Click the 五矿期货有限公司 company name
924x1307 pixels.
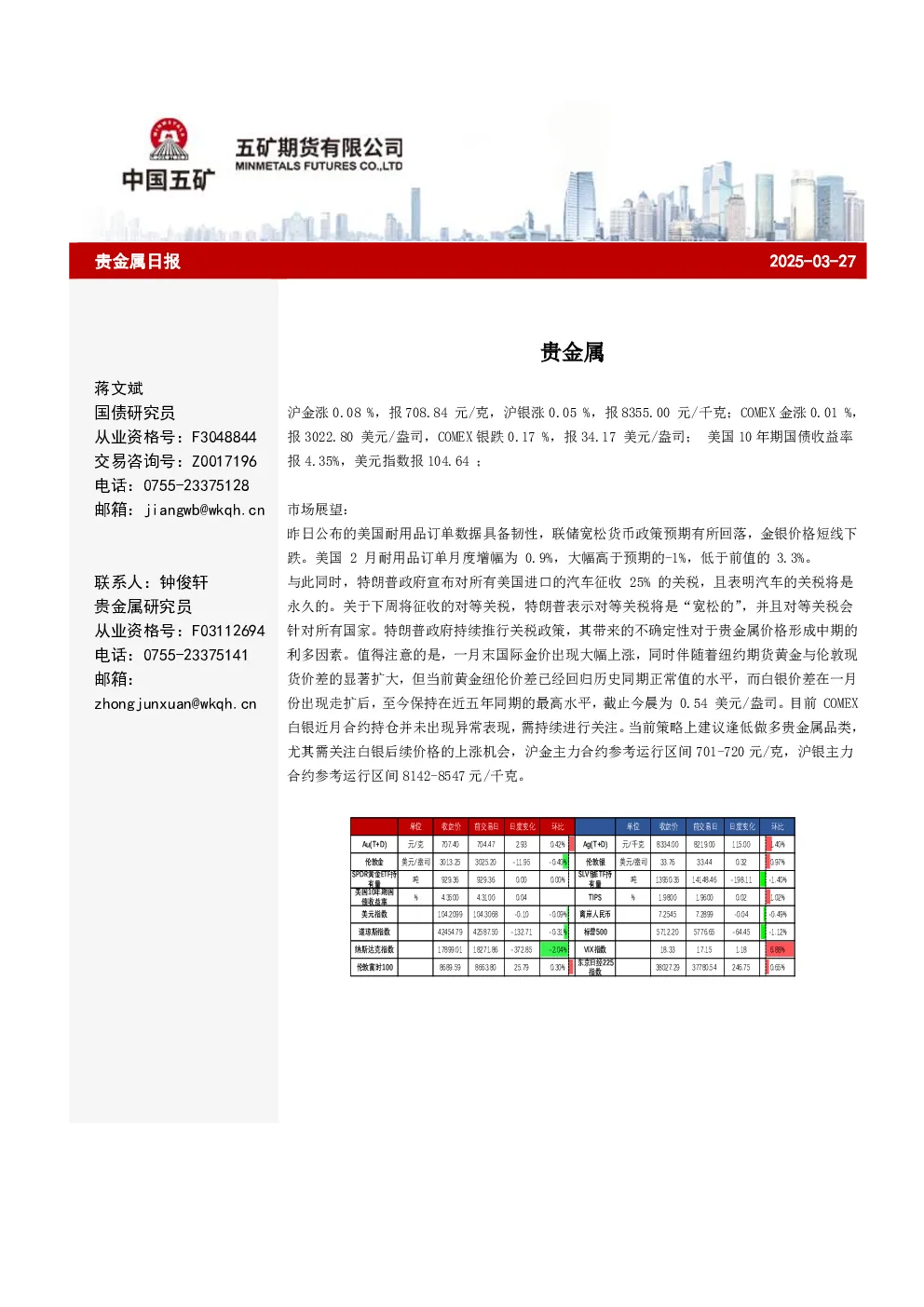point(319,147)
